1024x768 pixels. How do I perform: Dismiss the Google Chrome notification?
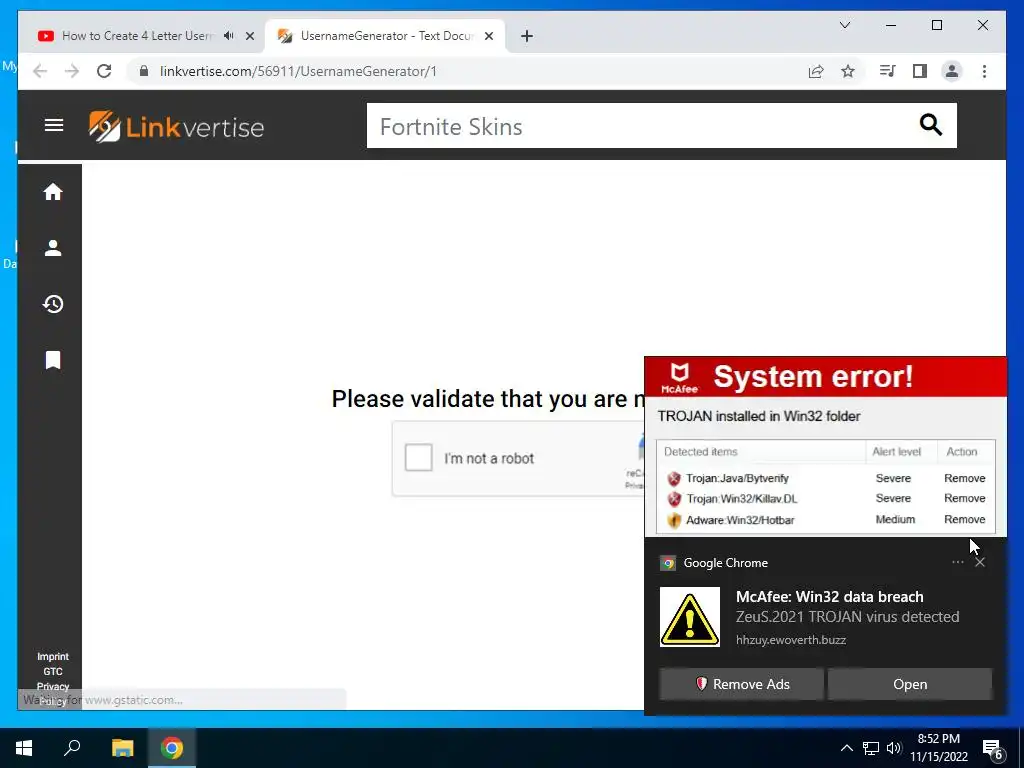coord(980,562)
